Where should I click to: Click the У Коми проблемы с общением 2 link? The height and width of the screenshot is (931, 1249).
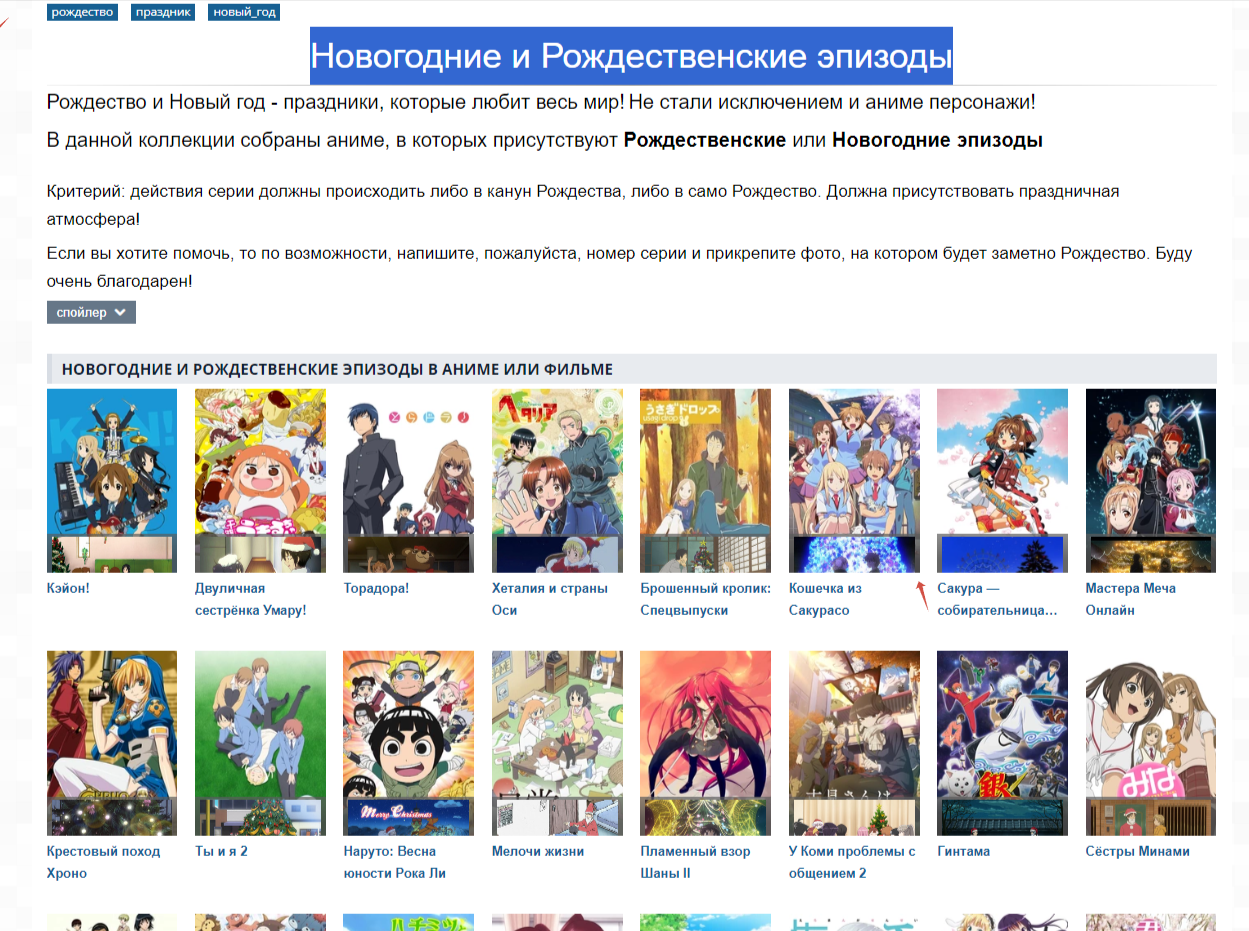(x=852, y=862)
